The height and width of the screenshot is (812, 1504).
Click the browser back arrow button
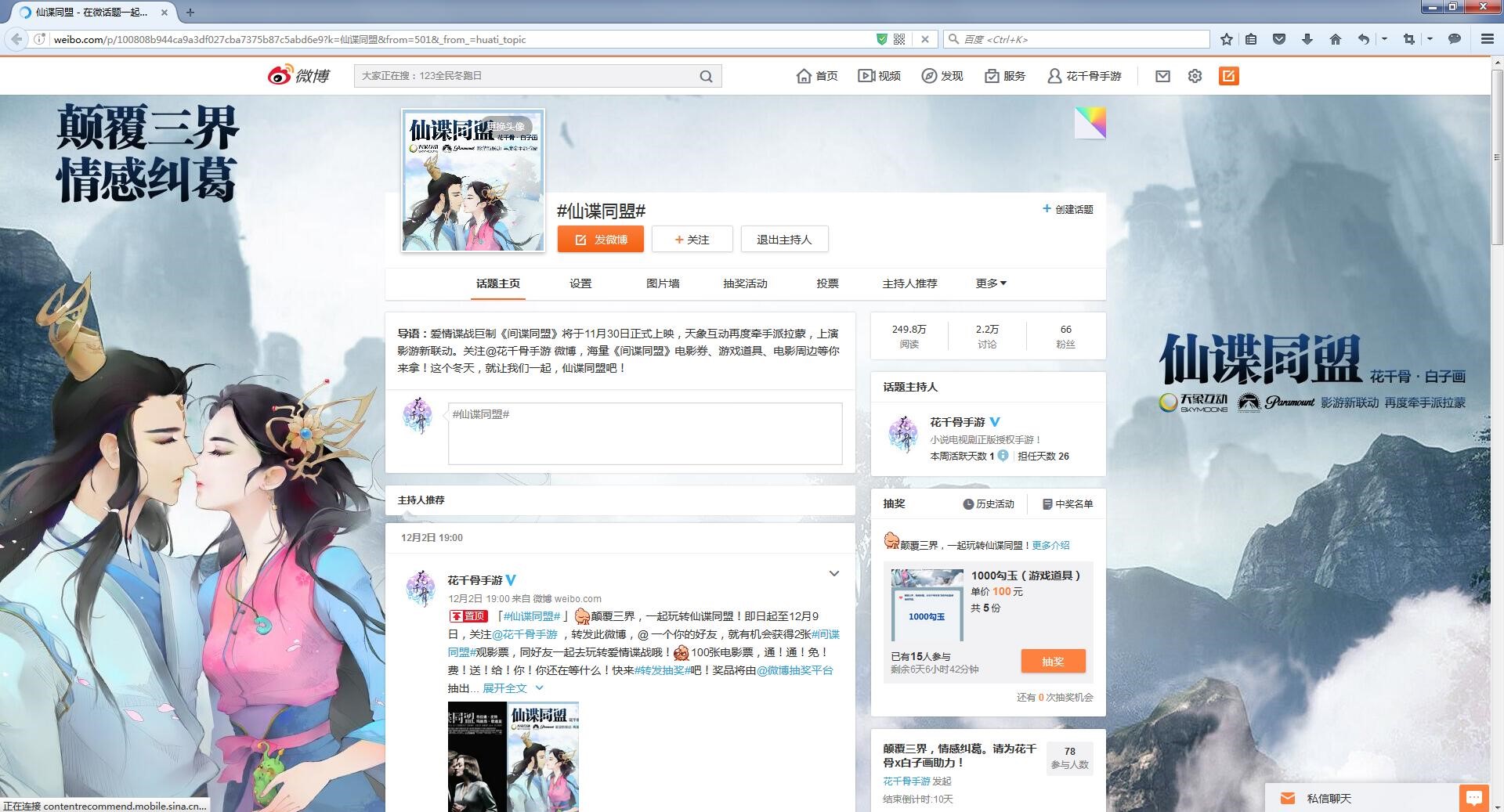(16, 39)
